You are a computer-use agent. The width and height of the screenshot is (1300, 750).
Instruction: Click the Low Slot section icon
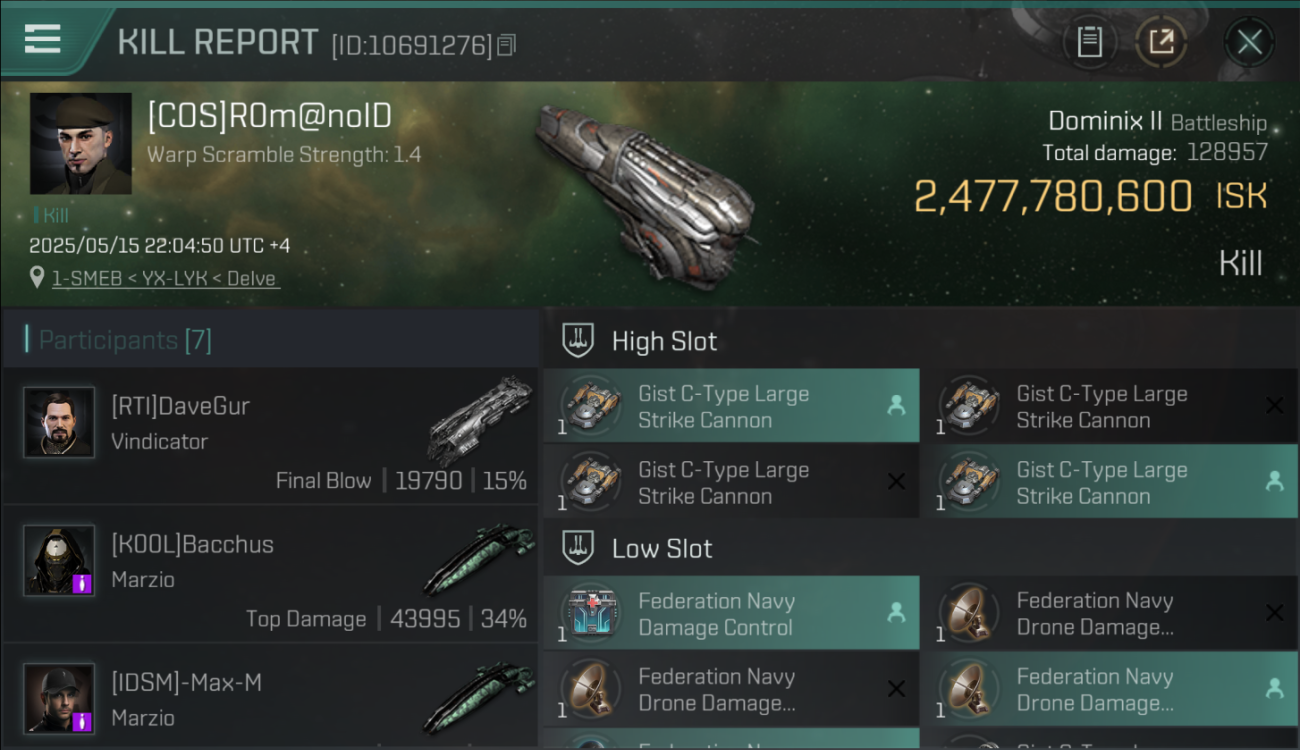(x=578, y=547)
